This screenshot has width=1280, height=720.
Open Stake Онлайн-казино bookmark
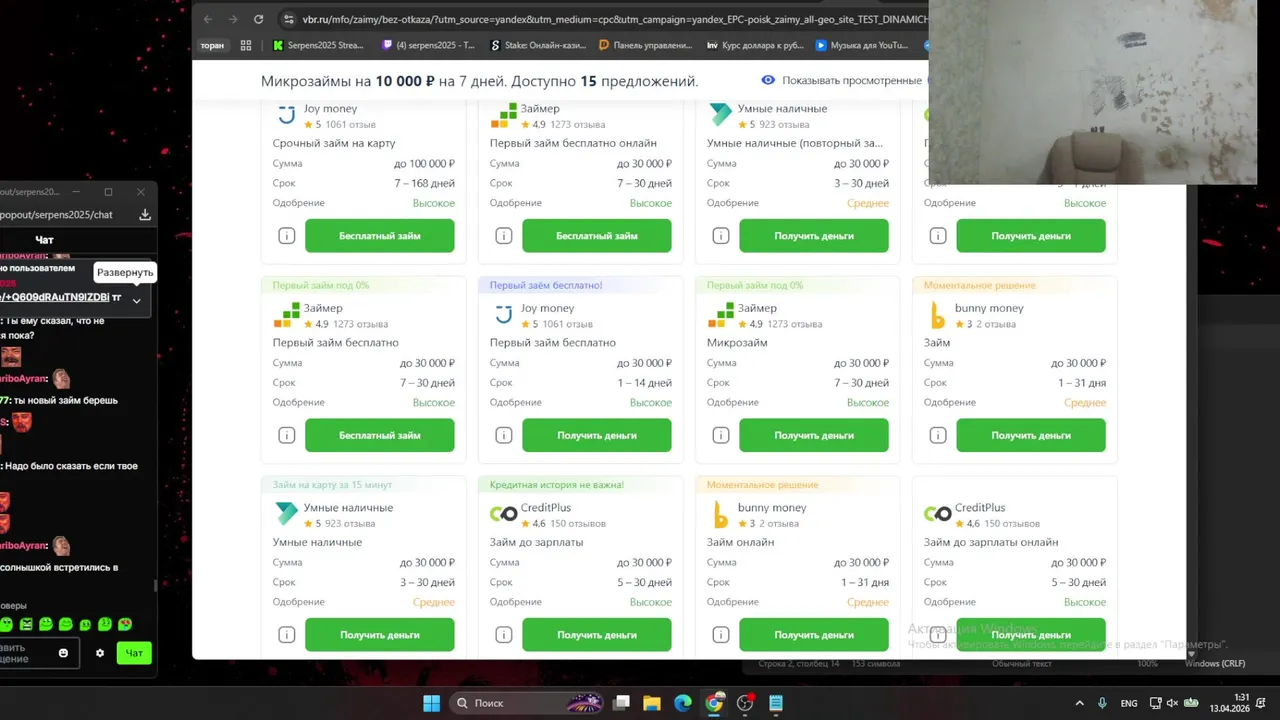(x=536, y=45)
